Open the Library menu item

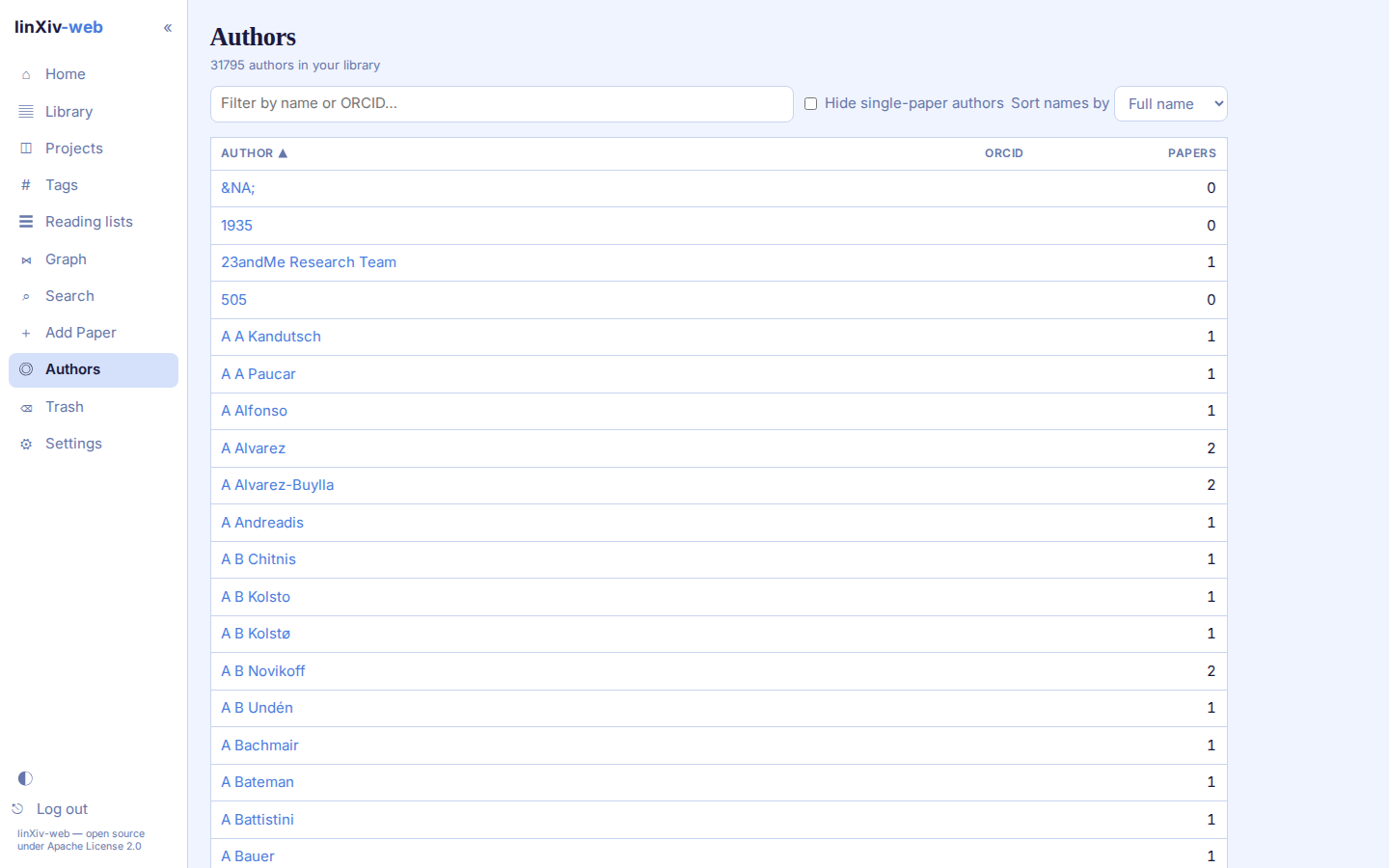tap(94, 112)
